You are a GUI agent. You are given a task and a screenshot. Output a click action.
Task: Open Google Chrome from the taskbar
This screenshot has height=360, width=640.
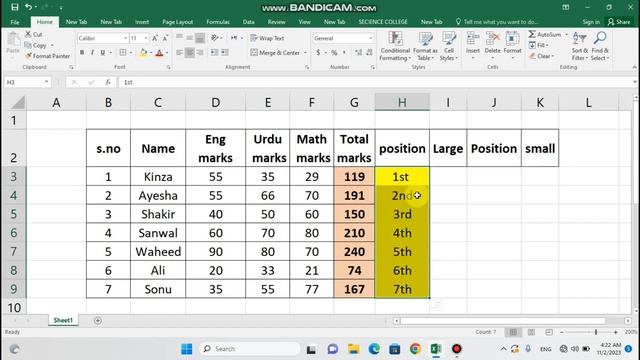(x=415, y=349)
